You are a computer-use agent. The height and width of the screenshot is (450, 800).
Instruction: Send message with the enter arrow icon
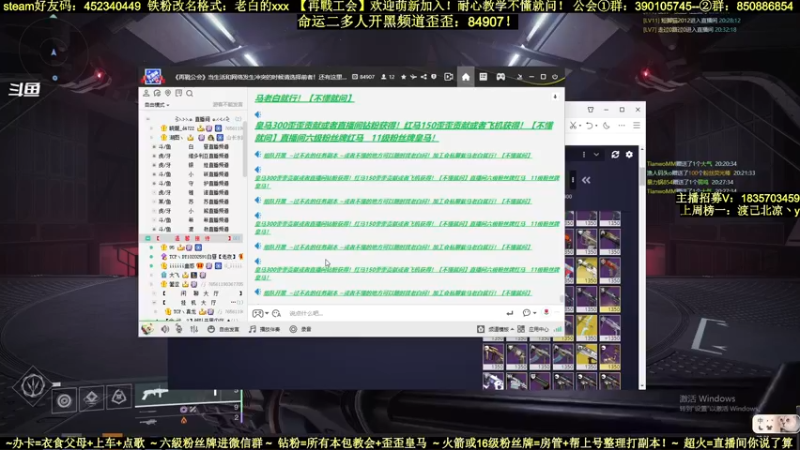pyautogui.click(x=509, y=313)
